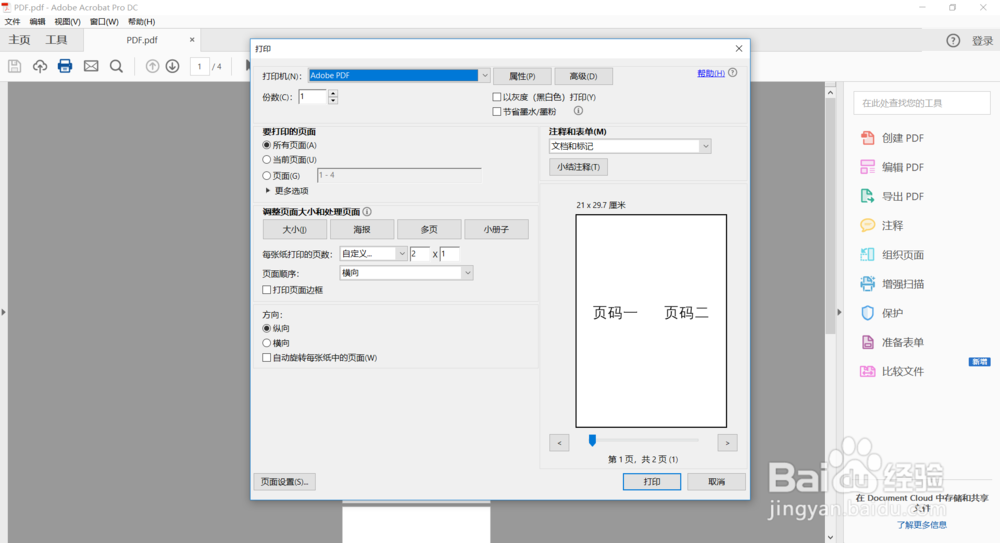Click the 高级(D) button
This screenshot has width=1000, height=543.
[584, 76]
